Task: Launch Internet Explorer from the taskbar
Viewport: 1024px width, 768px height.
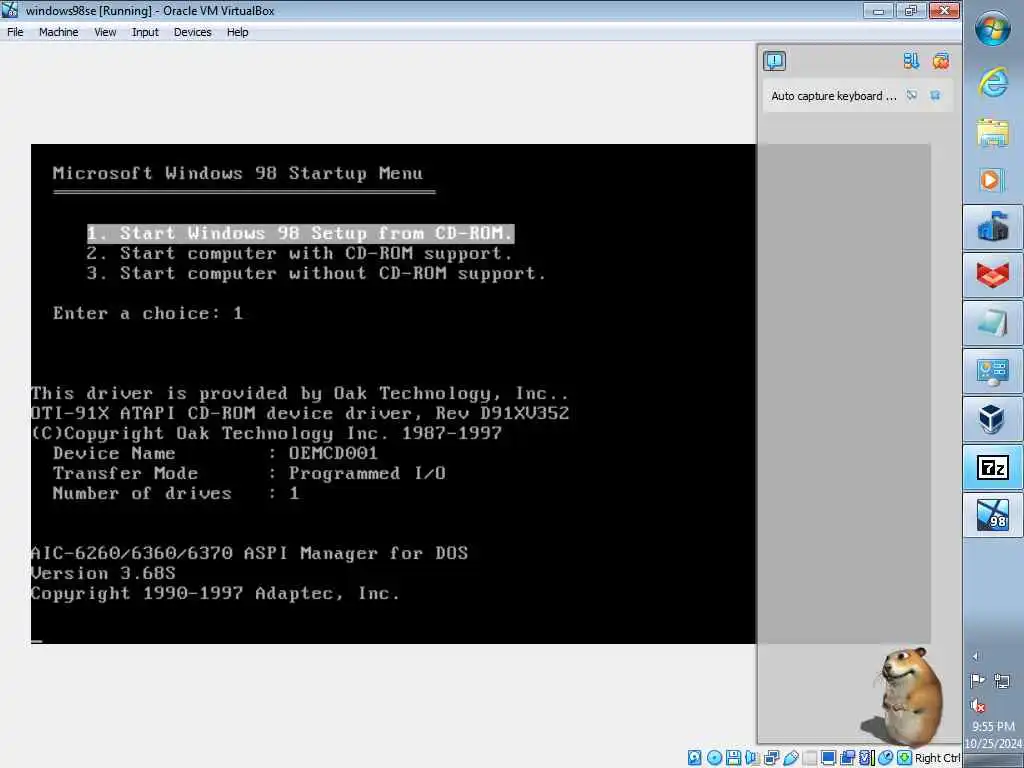Action: coord(993,82)
